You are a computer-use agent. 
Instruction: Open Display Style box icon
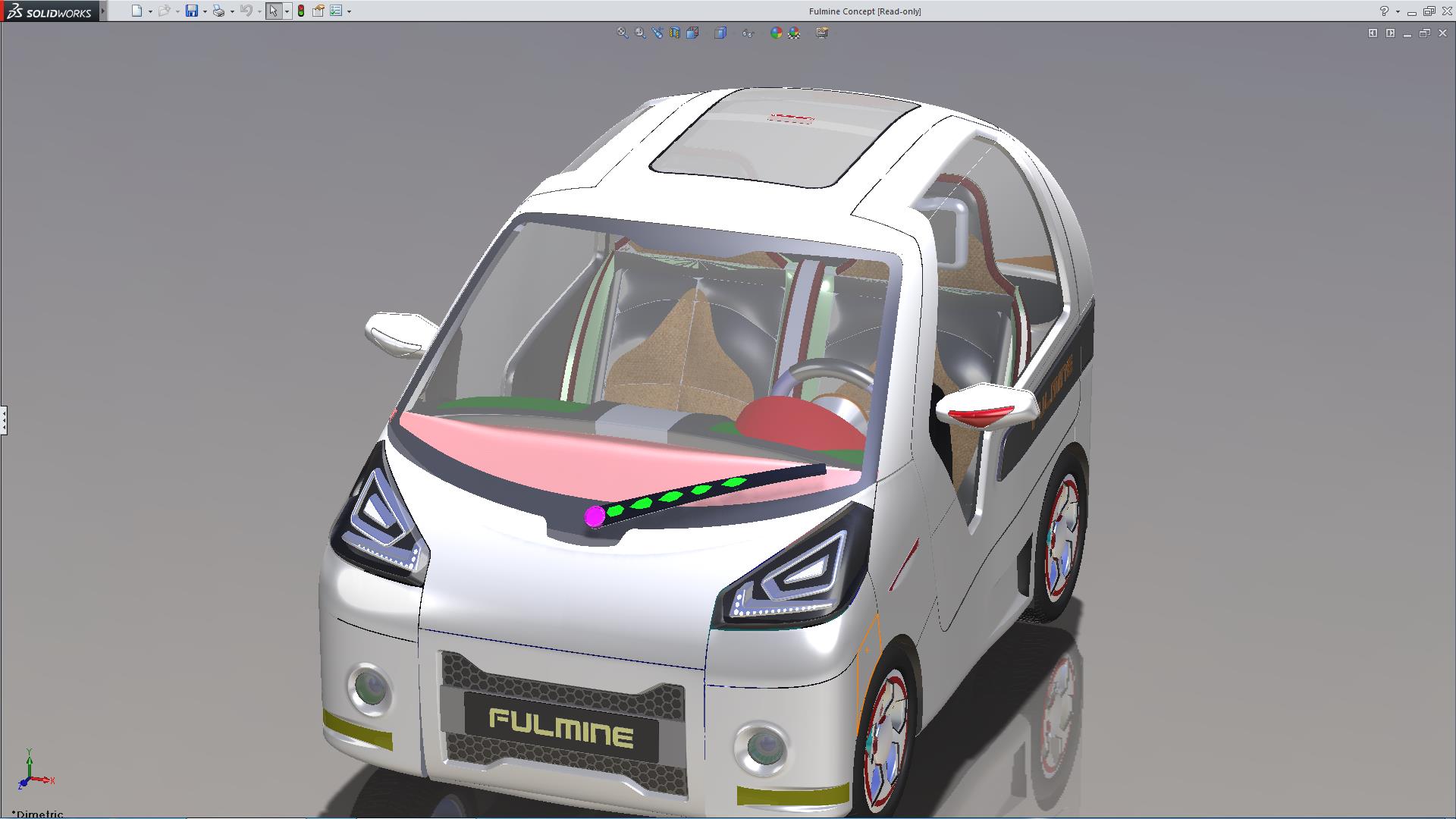coord(720,33)
